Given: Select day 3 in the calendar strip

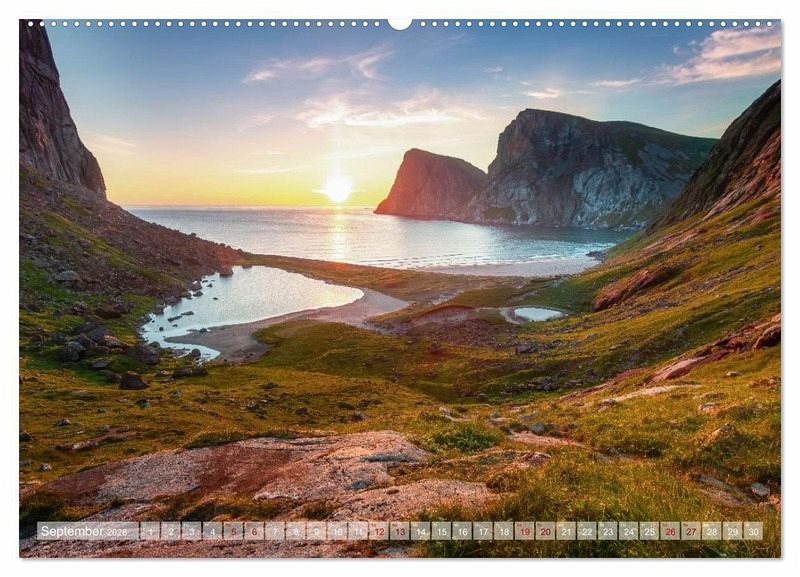Looking at the screenshot, I should [192, 531].
